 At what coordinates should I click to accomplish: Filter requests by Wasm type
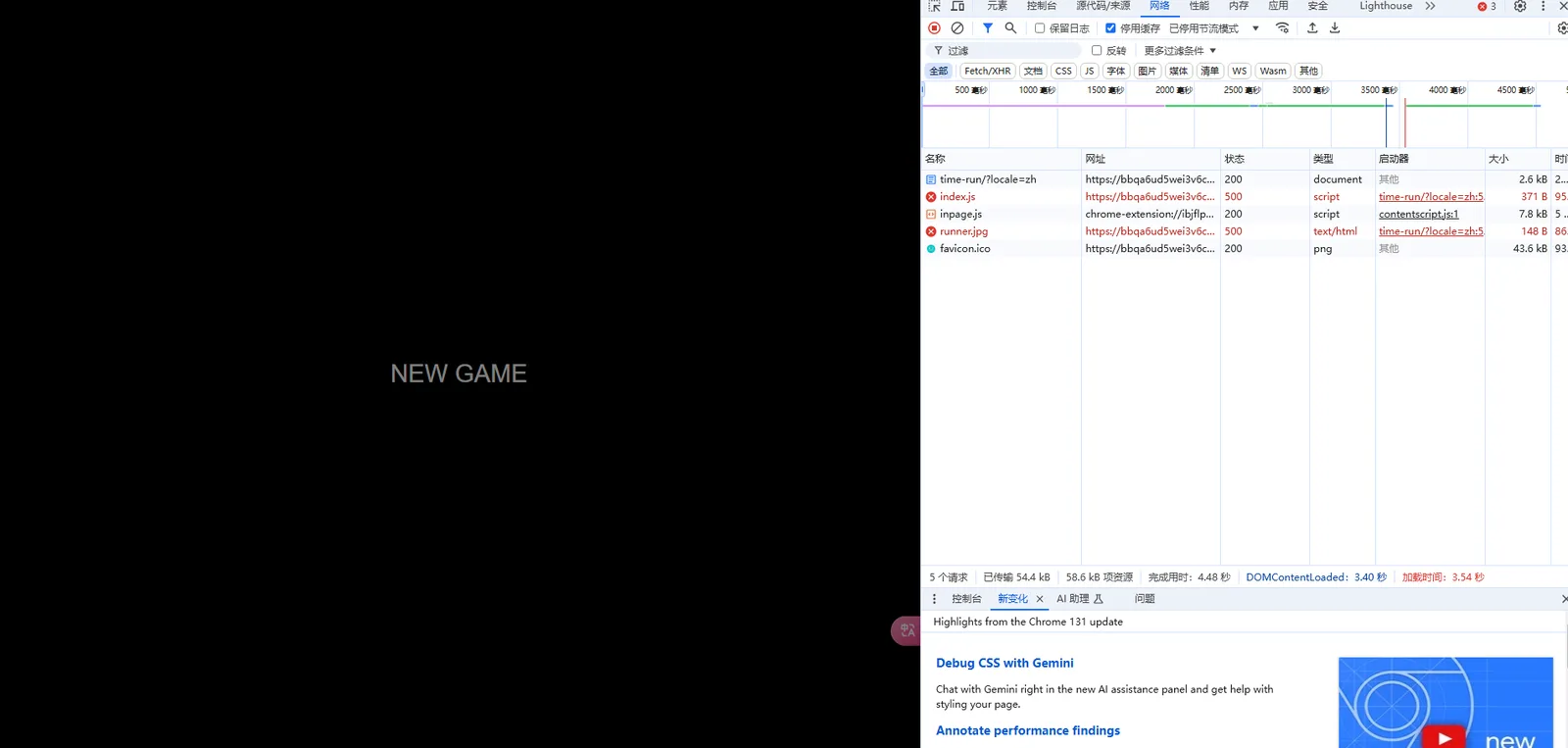(1273, 71)
